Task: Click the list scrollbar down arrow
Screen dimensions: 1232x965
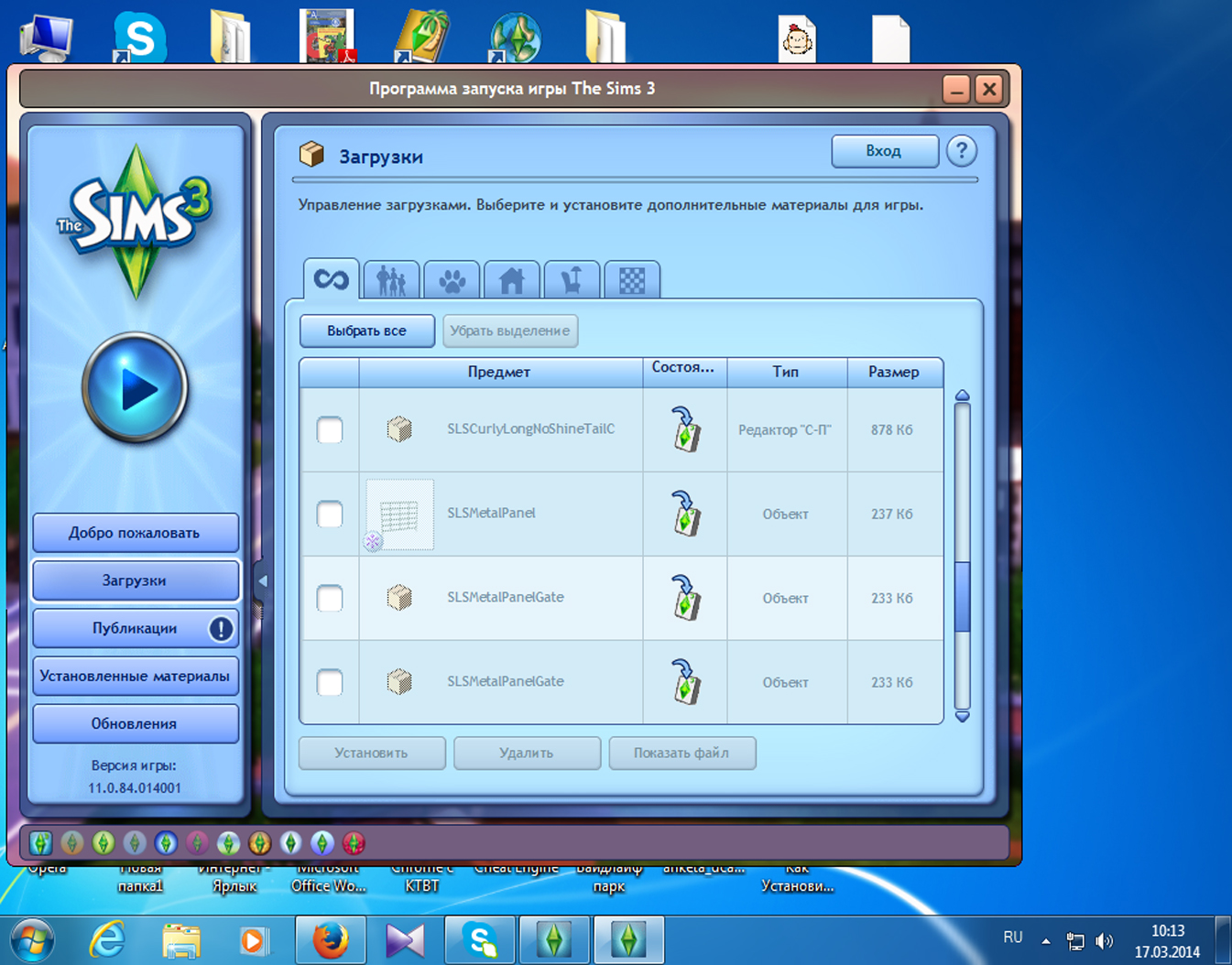Action: point(962,717)
